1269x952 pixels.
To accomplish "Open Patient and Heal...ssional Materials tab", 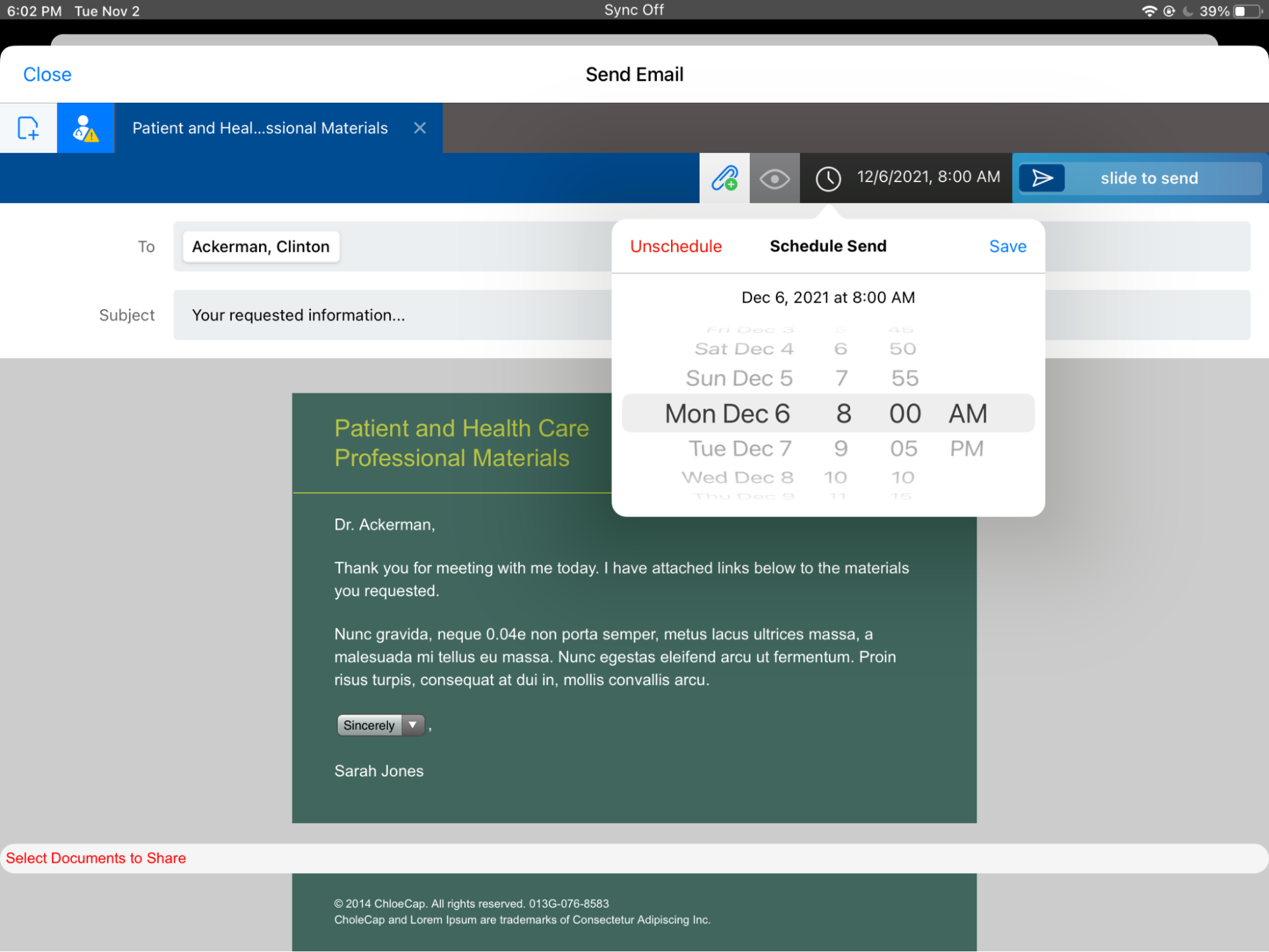I will pyautogui.click(x=260, y=128).
